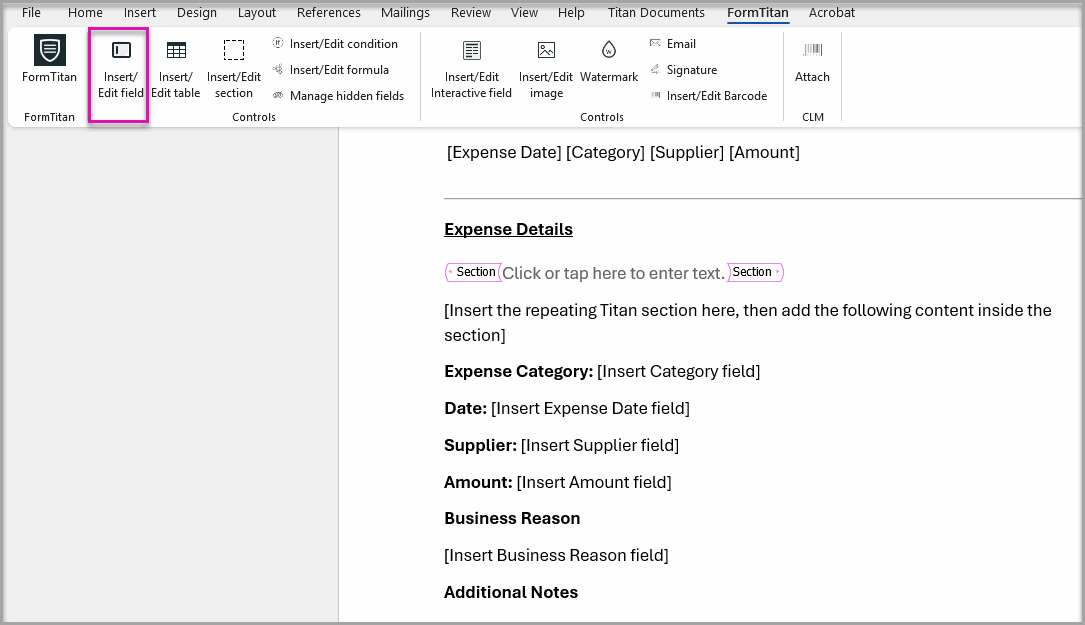Open the Acrobat tab

click(x=832, y=12)
